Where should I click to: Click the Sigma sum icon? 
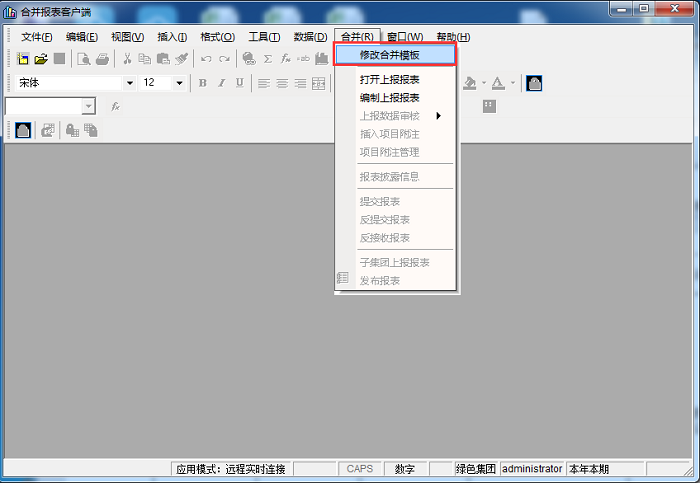click(x=267, y=59)
